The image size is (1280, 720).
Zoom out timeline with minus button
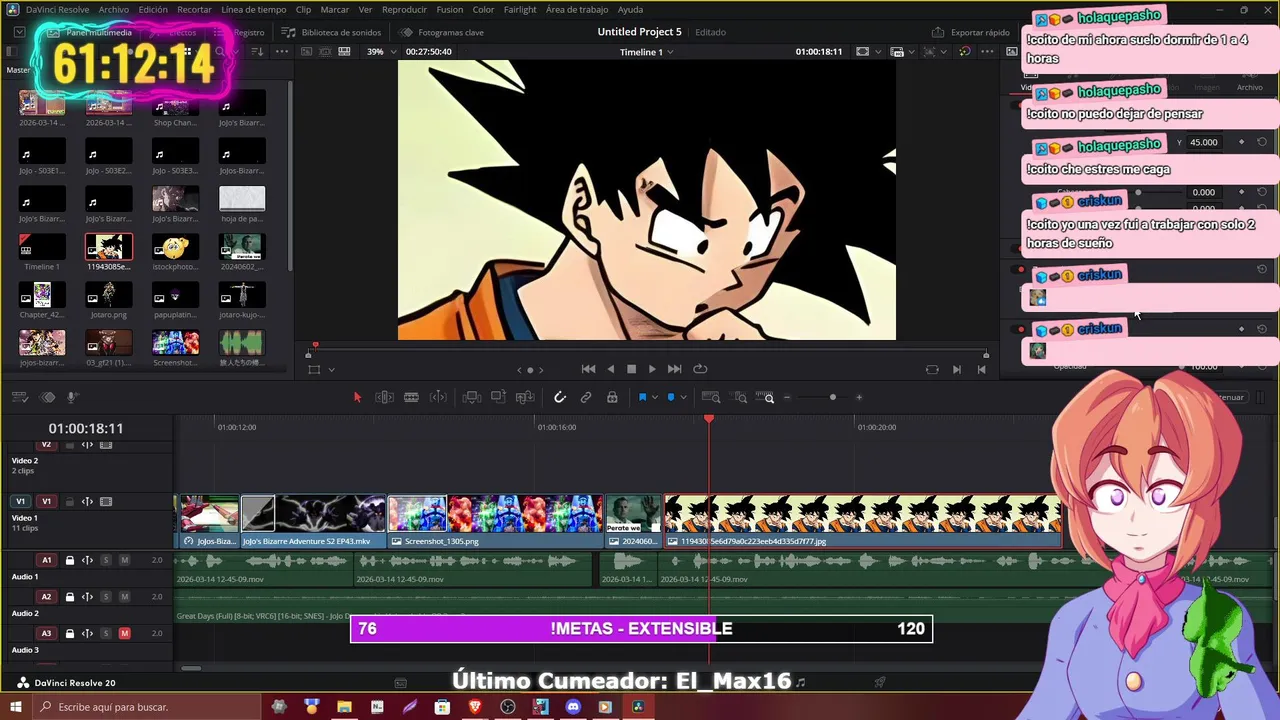(787, 398)
